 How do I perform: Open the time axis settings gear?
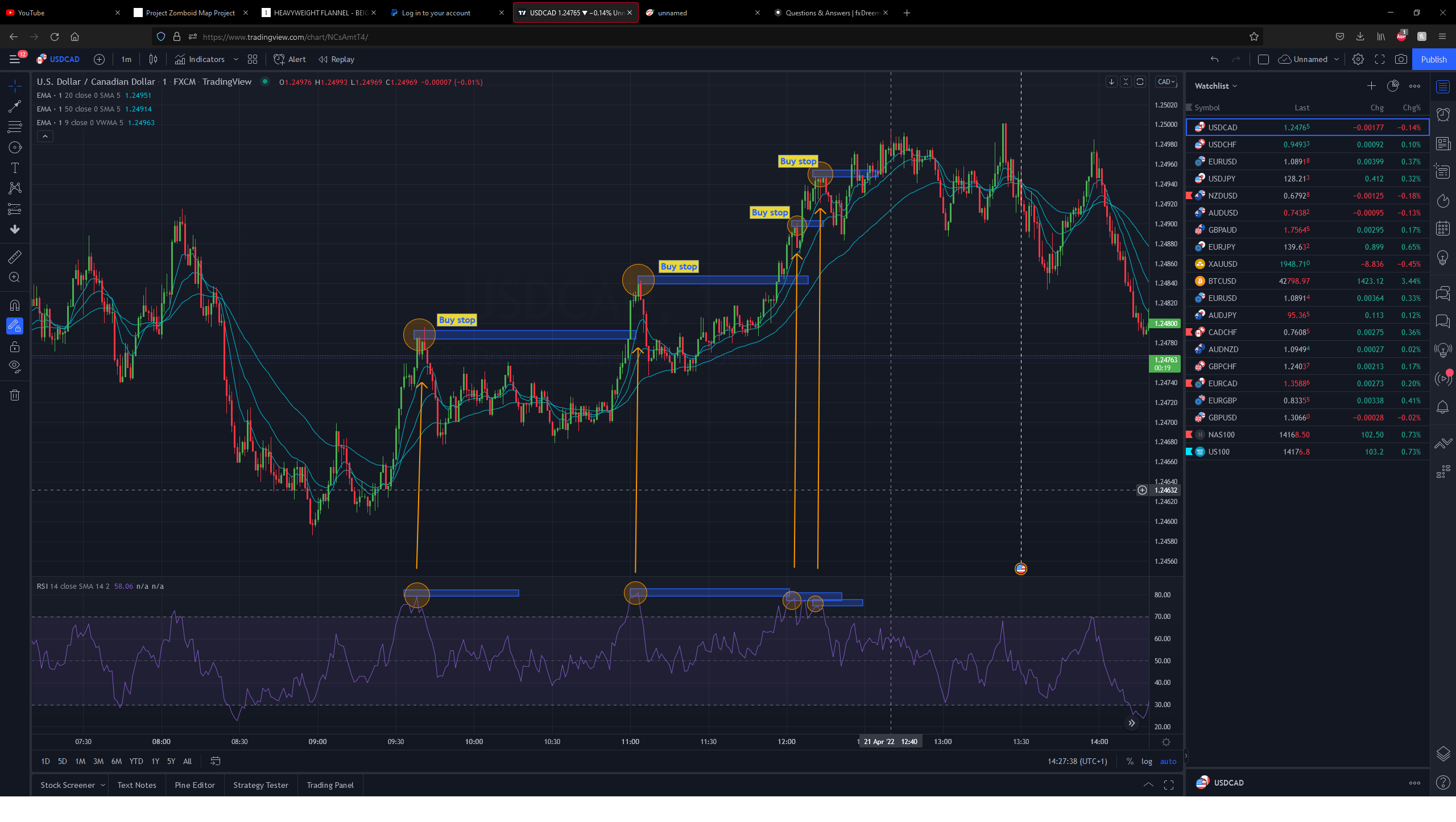tap(1166, 742)
